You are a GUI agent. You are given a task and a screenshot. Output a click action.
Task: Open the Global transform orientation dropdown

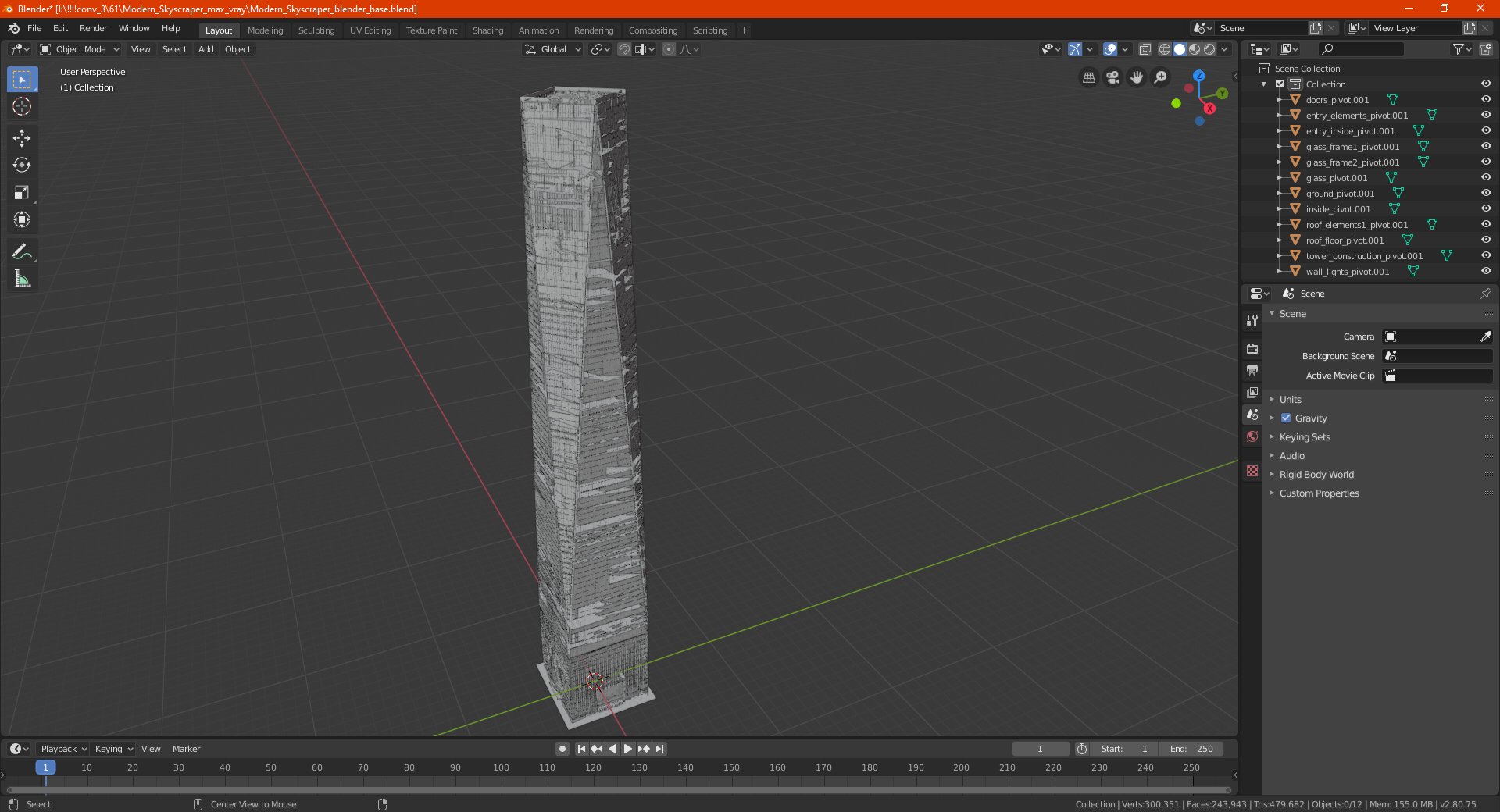[552, 49]
